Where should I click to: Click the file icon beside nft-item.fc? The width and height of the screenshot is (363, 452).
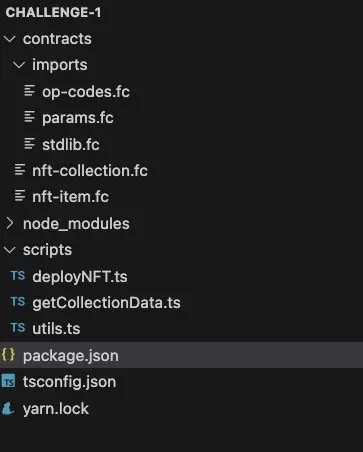(x=20, y=196)
